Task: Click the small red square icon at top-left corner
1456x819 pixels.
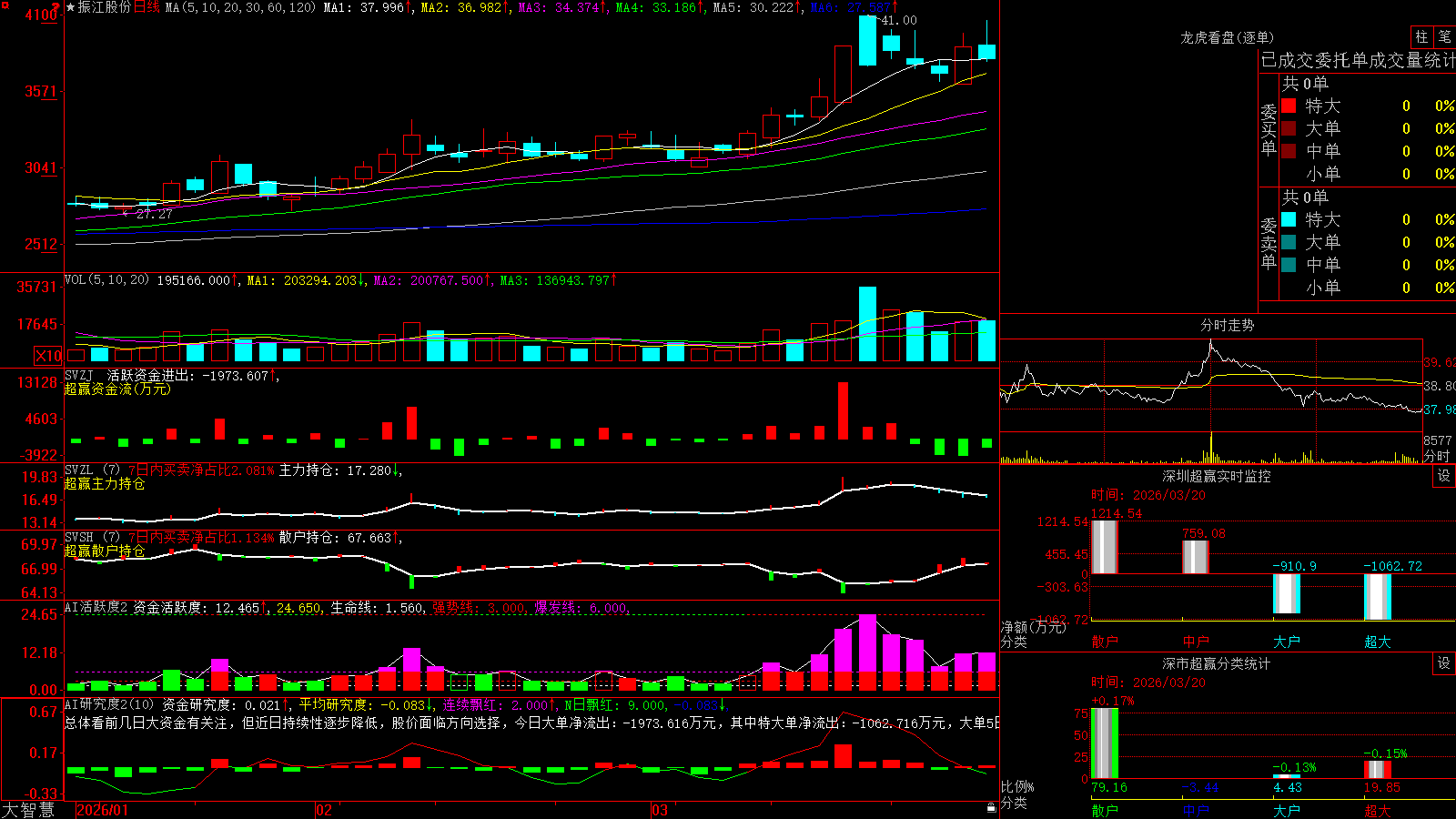Action: (4, 4)
